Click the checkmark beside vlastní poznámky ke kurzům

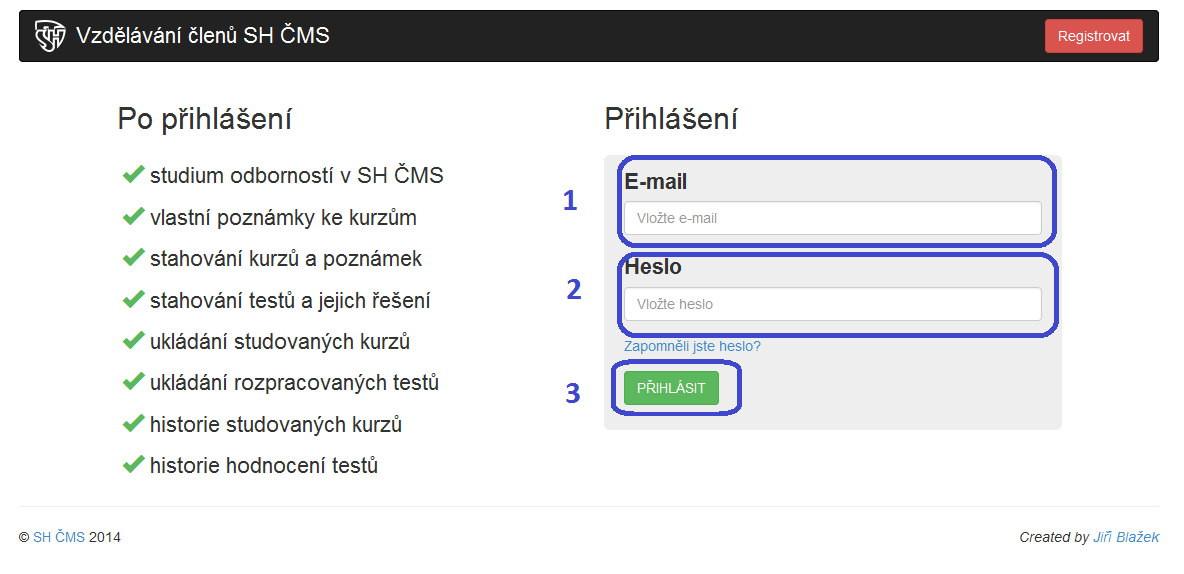tap(133, 217)
